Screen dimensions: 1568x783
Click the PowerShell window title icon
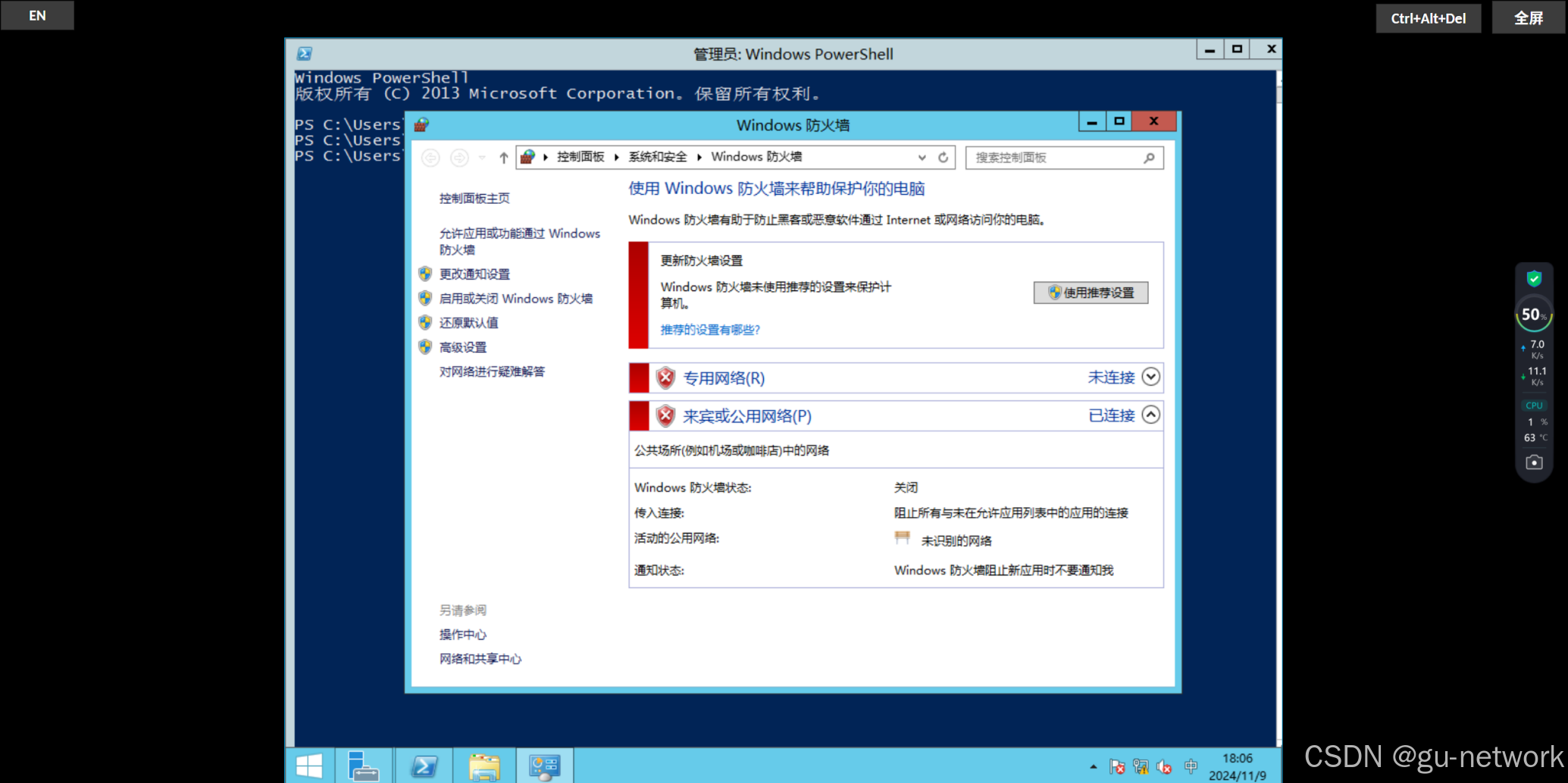click(305, 54)
